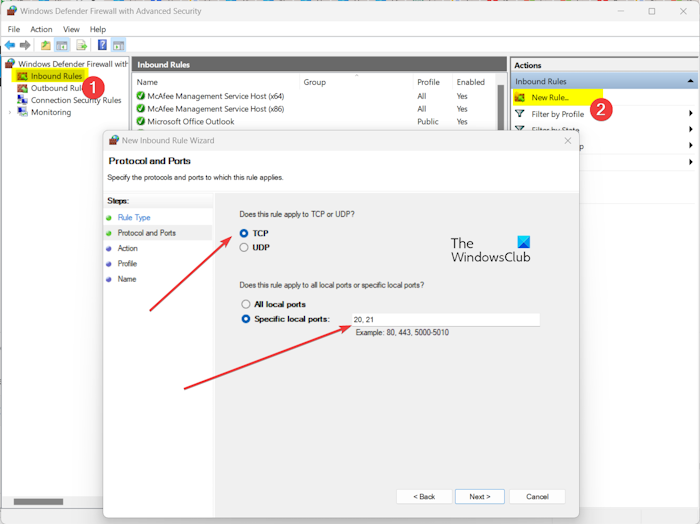Screen dimensions: 700x524
Task: Click New Rule... in Actions pane
Action: (550, 97)
